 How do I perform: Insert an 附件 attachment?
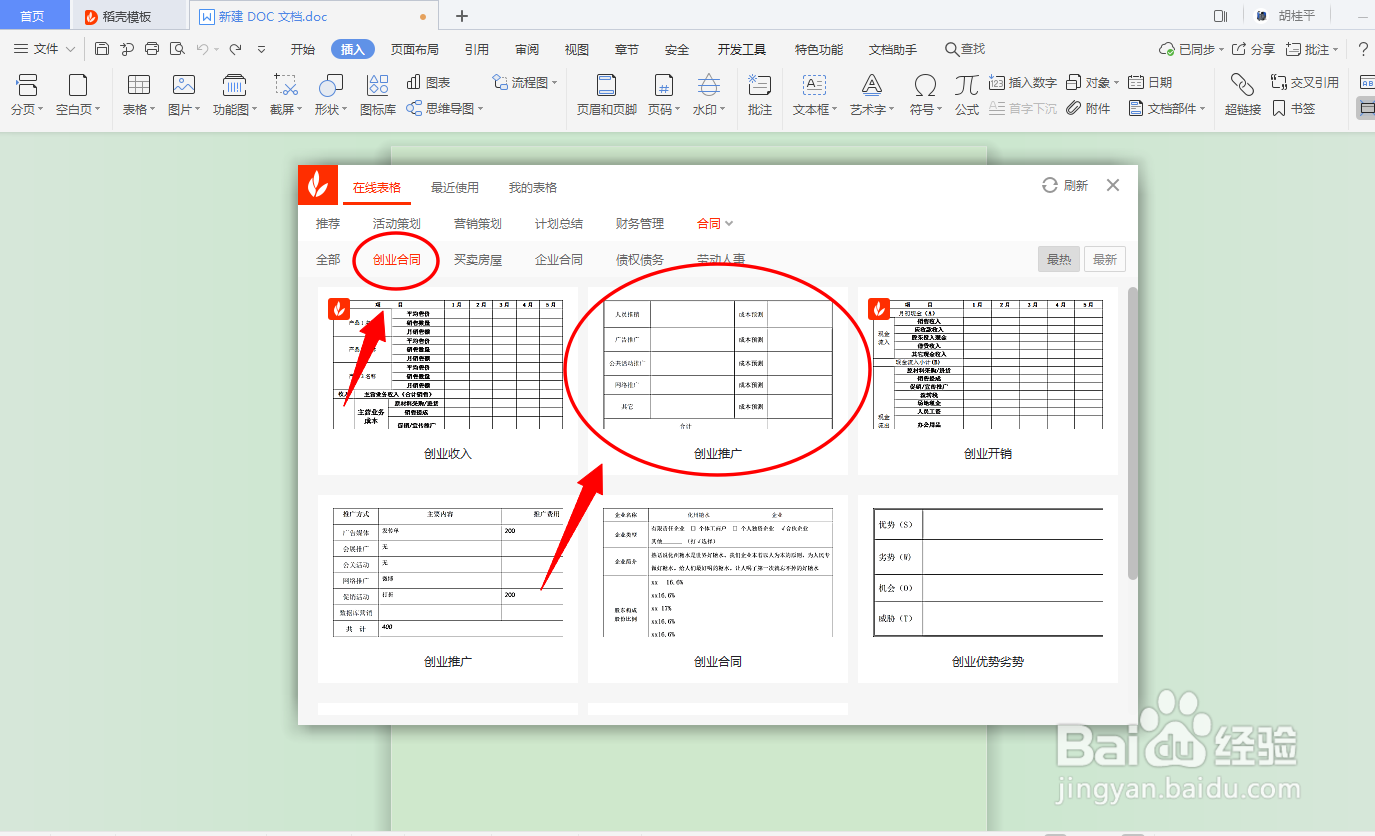(1088, 108)
